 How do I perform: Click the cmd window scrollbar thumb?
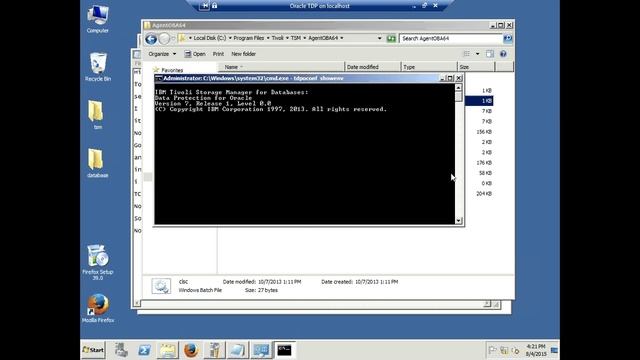458,97
